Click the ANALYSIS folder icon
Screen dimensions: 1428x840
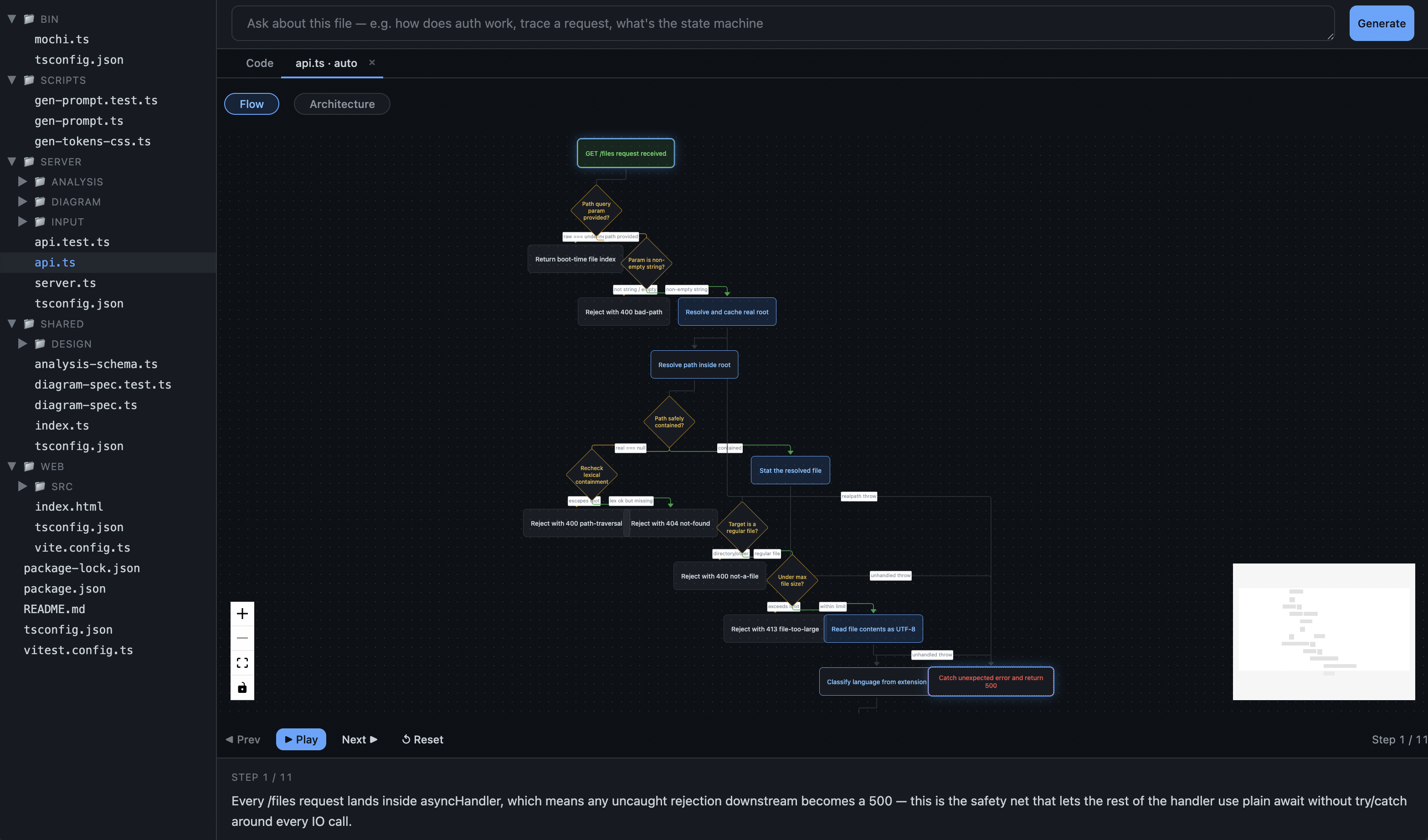(x=40, y=182)
